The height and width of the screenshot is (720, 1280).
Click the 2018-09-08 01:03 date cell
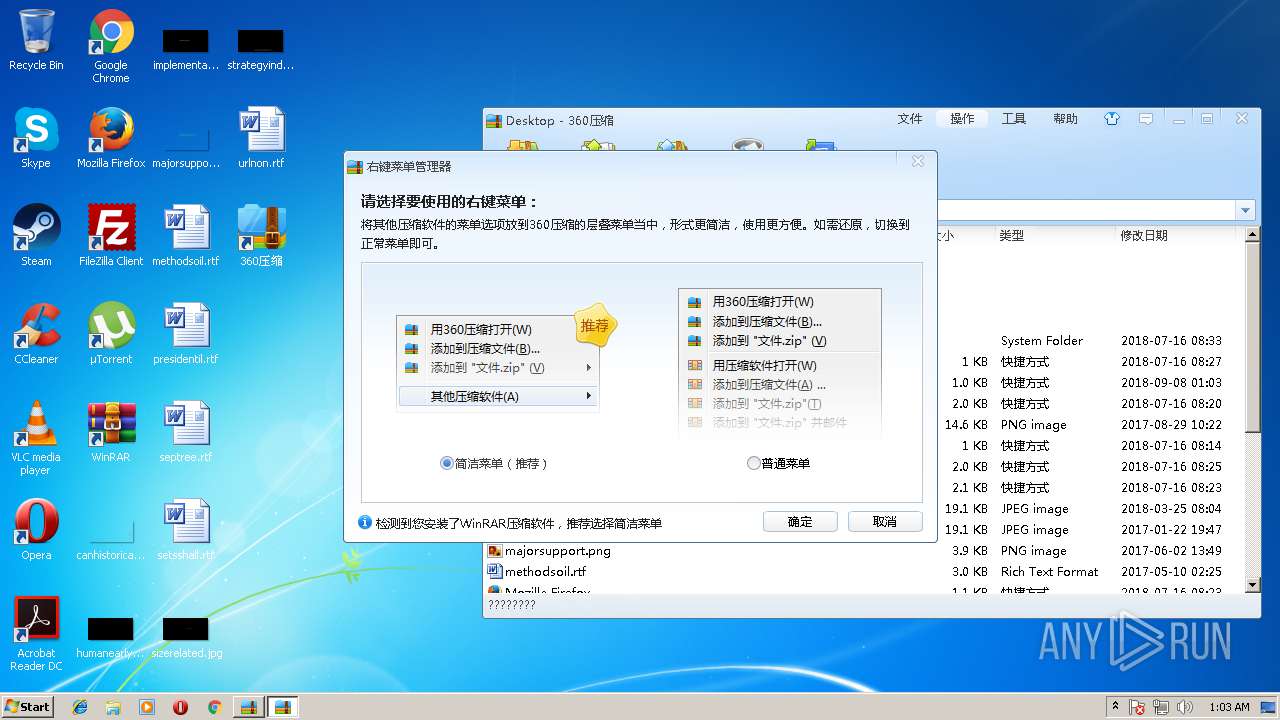[x=1171, y=383]
